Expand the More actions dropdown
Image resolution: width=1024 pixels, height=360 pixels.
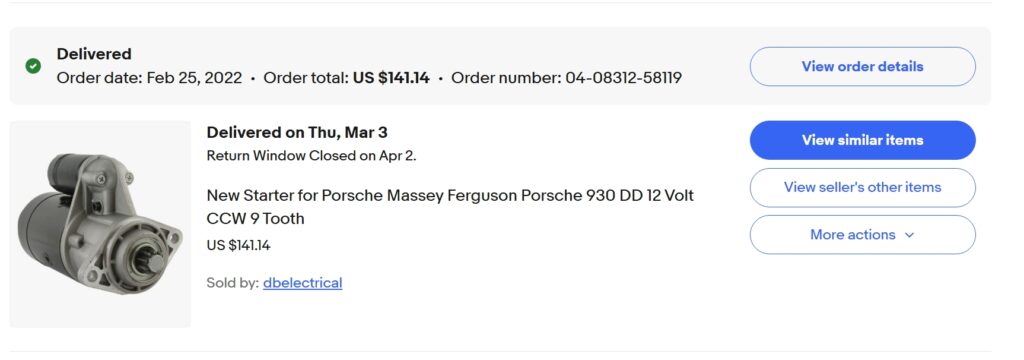[862, 235]
